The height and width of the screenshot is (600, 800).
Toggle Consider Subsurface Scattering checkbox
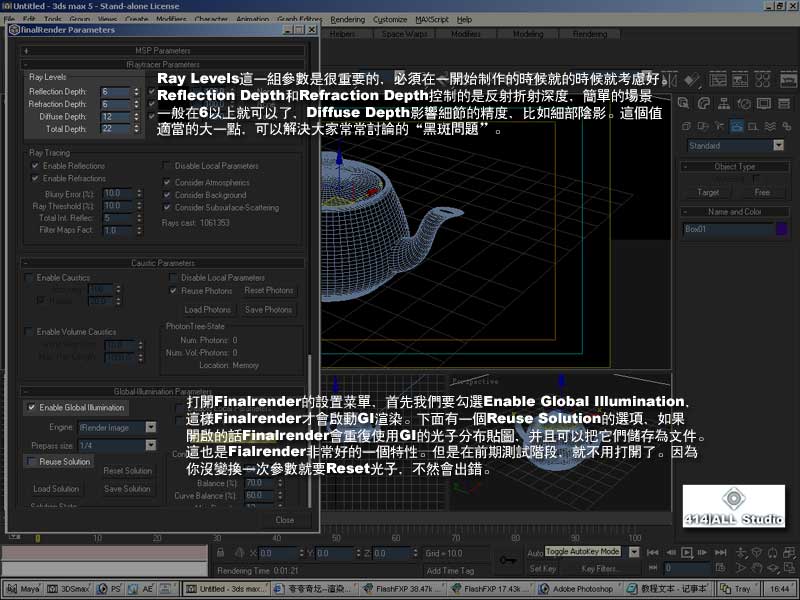coord(167,208)
